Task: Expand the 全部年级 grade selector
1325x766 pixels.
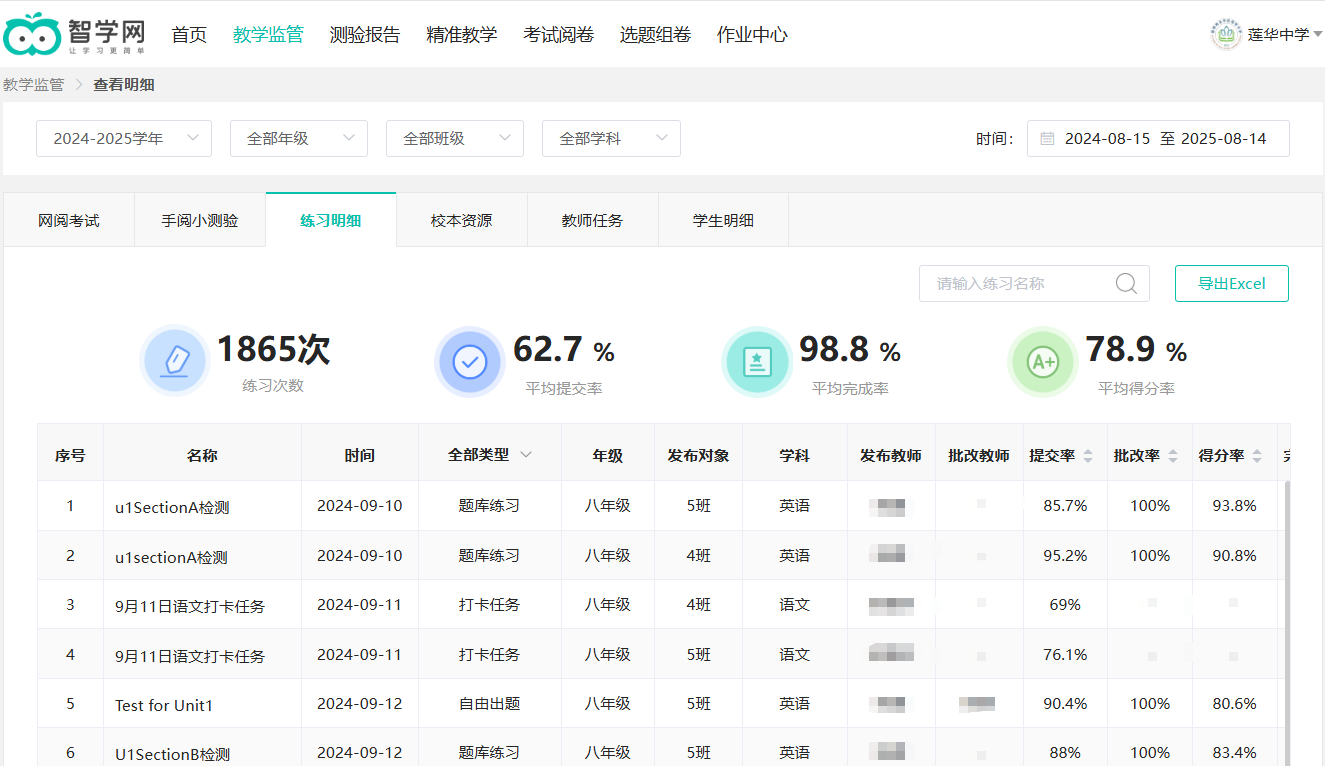Action: [298, 139]
